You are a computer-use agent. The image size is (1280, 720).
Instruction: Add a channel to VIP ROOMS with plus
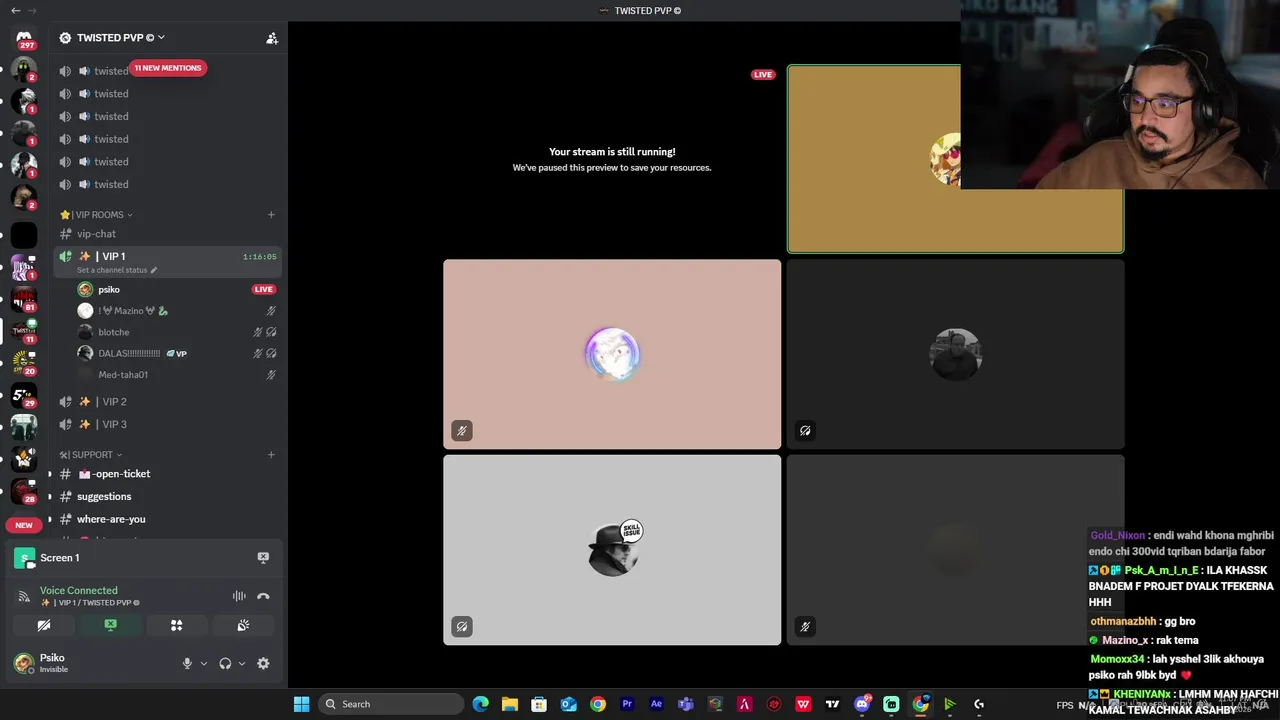point(271,214)
